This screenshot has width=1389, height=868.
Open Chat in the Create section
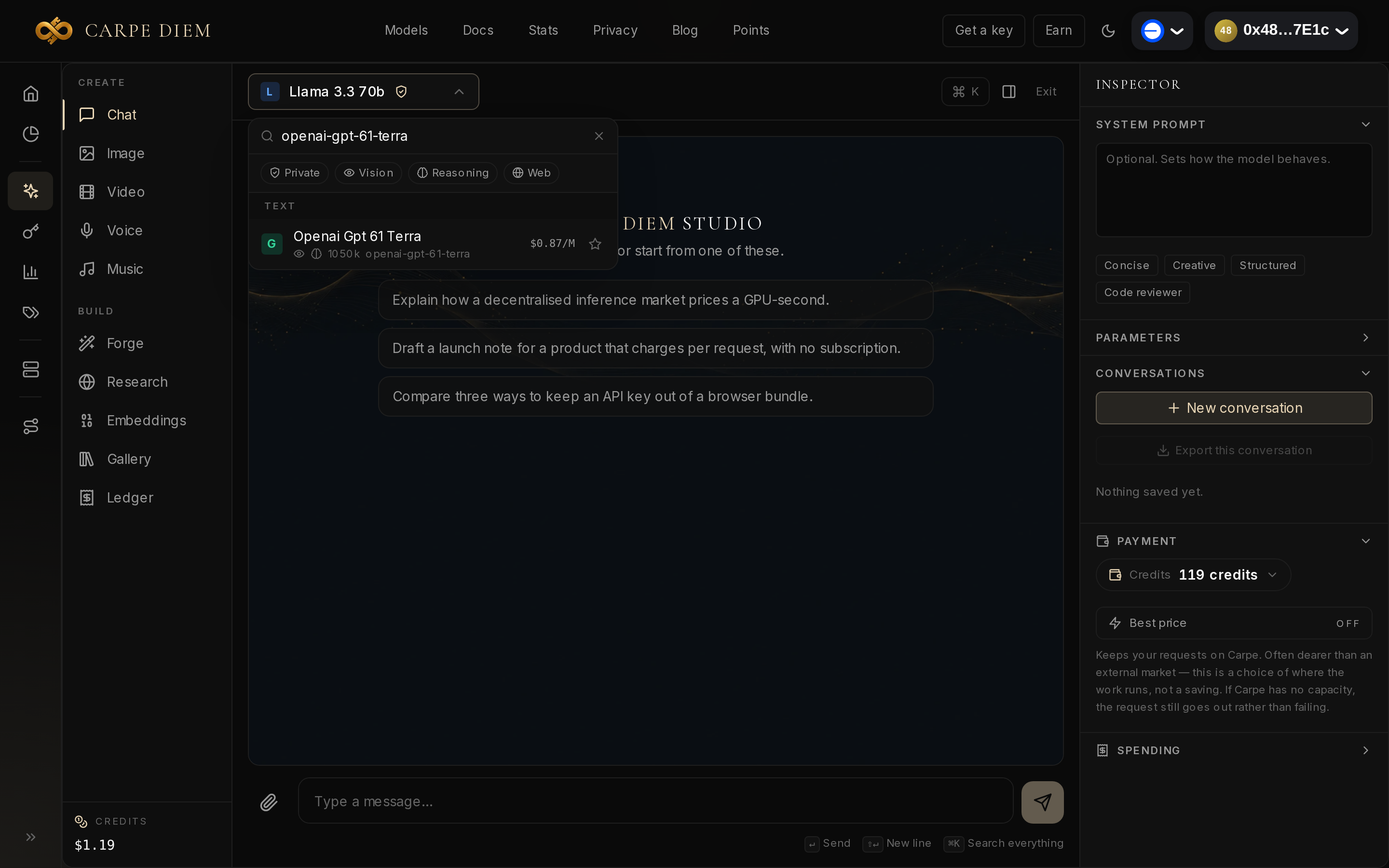[148, 115]
